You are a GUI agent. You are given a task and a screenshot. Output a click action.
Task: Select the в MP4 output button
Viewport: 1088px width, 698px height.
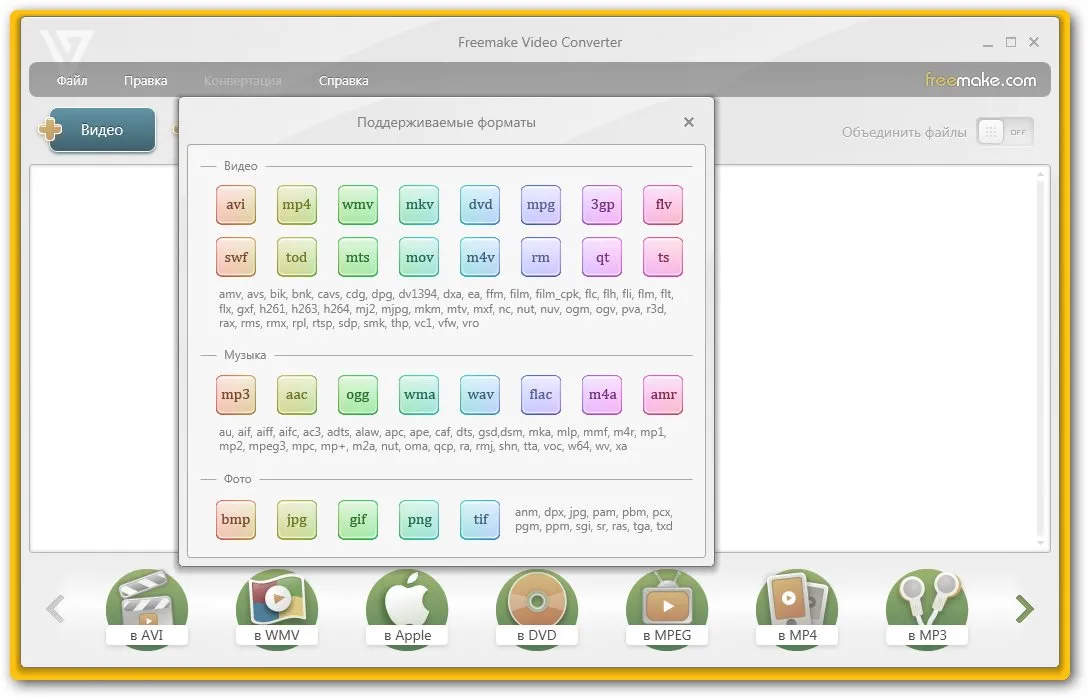[x=797, y=609]
